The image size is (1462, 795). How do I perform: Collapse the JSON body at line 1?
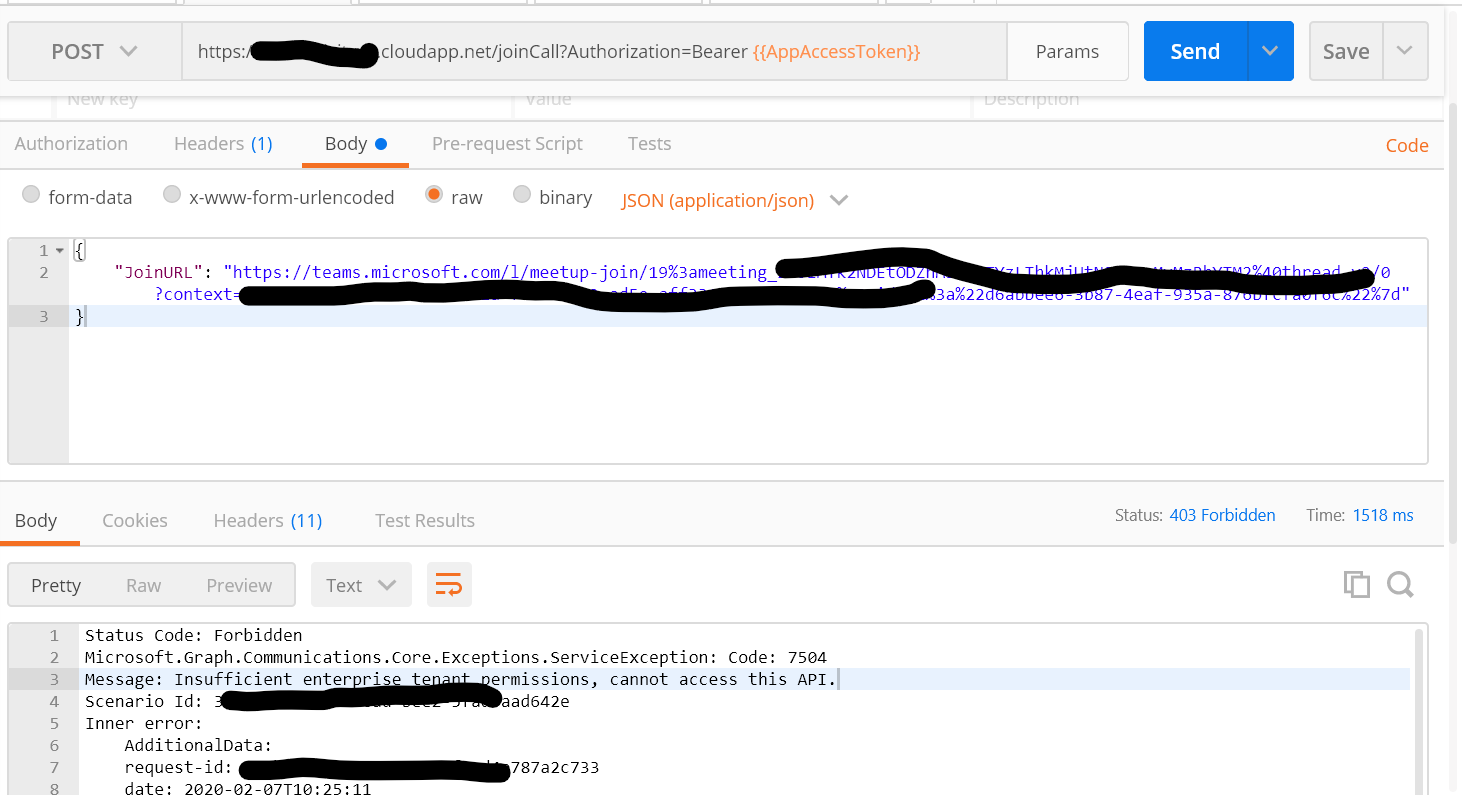(x=62, y=249)
